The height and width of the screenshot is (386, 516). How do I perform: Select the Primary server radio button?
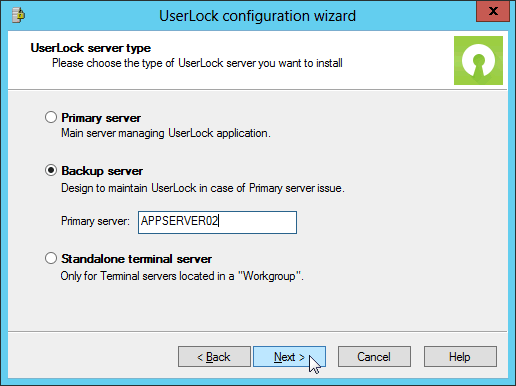(51, 117)
